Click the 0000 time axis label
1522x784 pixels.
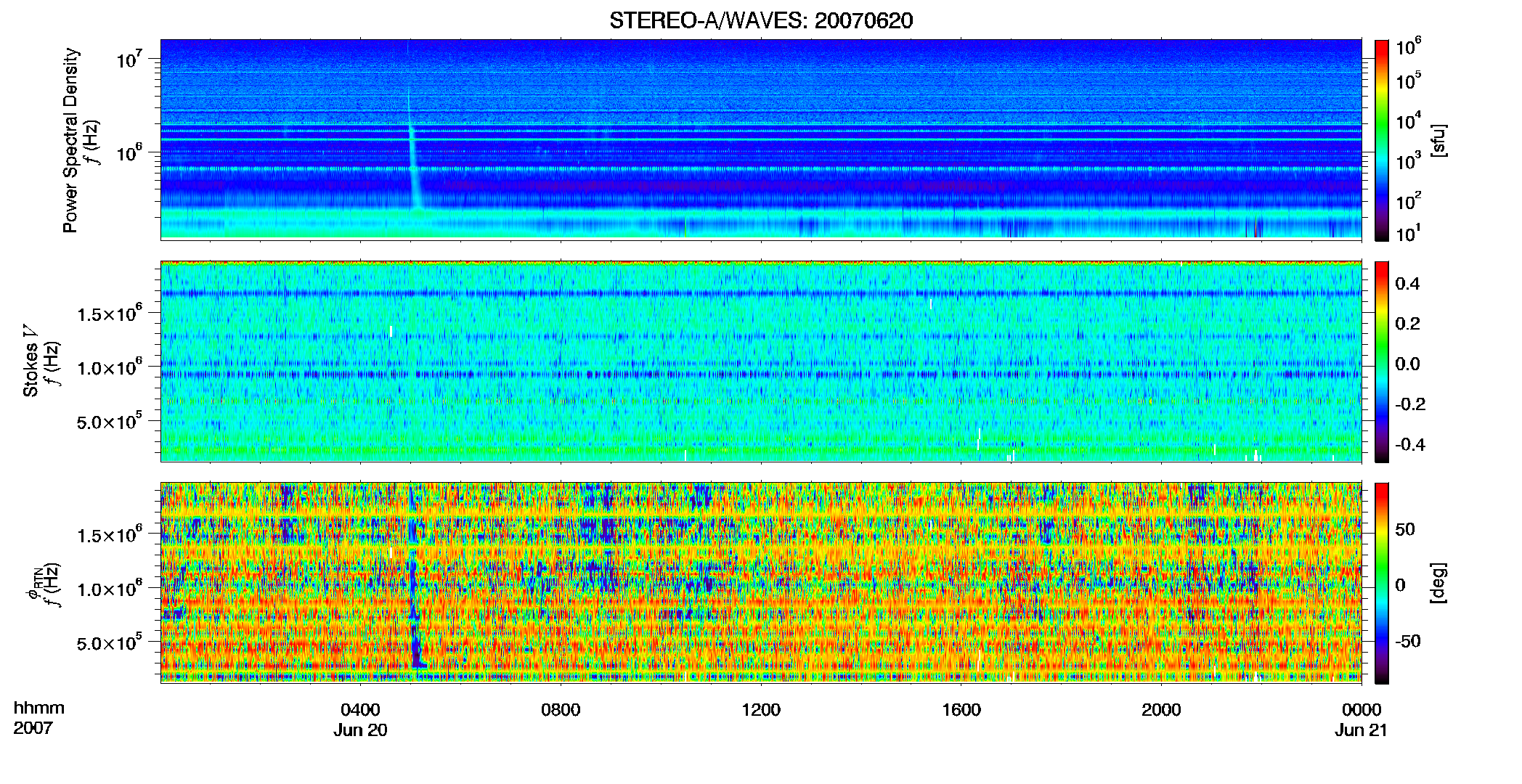(x=1362, y=710)
